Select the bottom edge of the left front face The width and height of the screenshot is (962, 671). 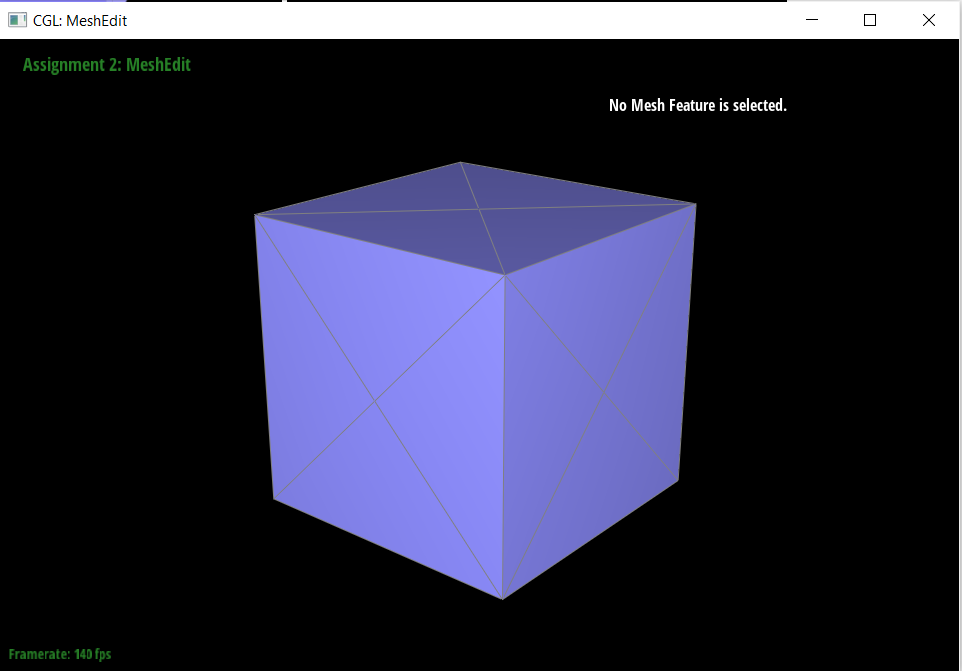pos(388,549)
